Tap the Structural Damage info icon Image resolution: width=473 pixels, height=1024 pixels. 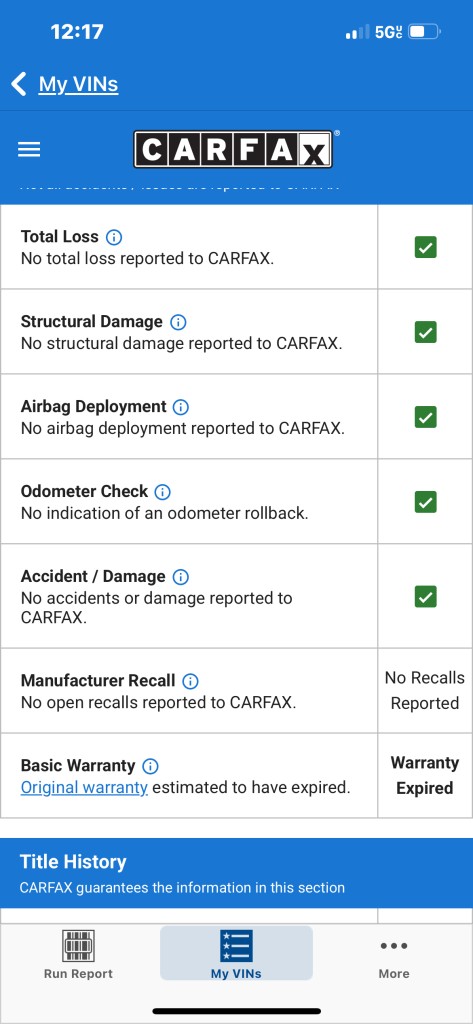point(178,322)
